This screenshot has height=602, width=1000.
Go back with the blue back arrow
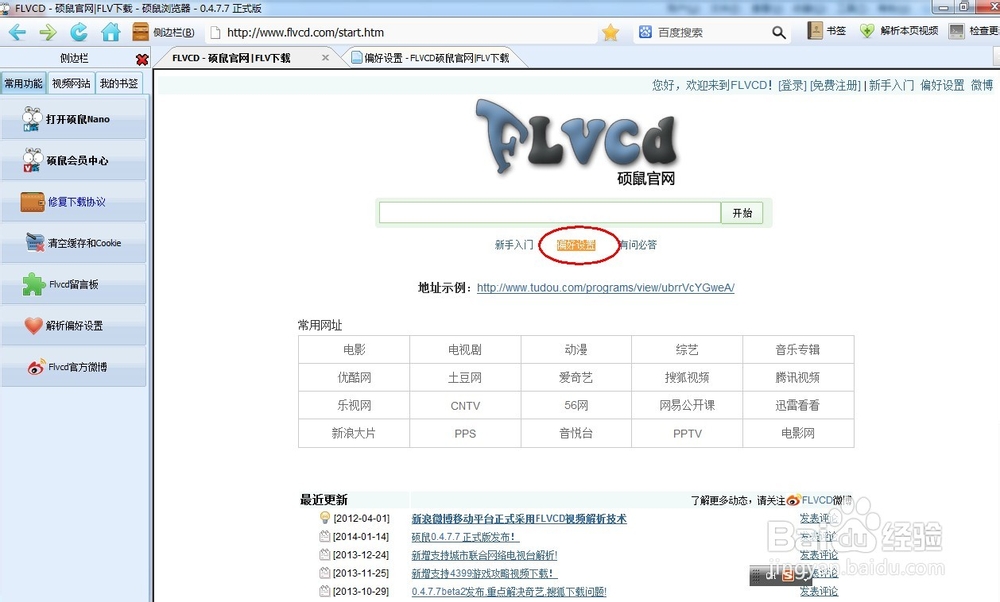tap(17, 32)
